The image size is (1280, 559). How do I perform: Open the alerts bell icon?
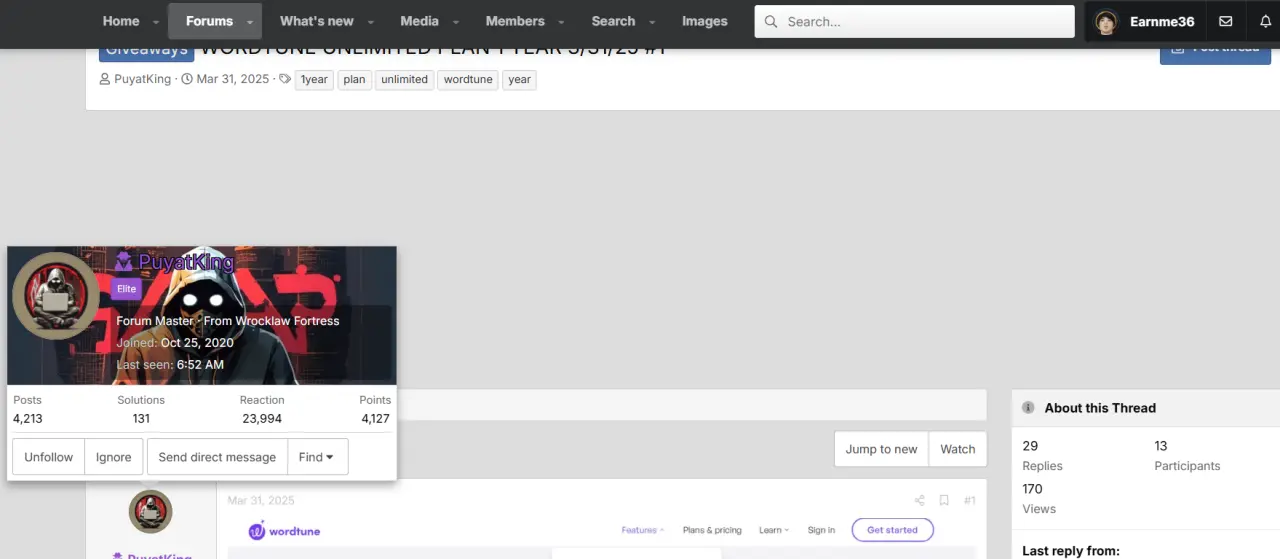(x=1265, y=21)
